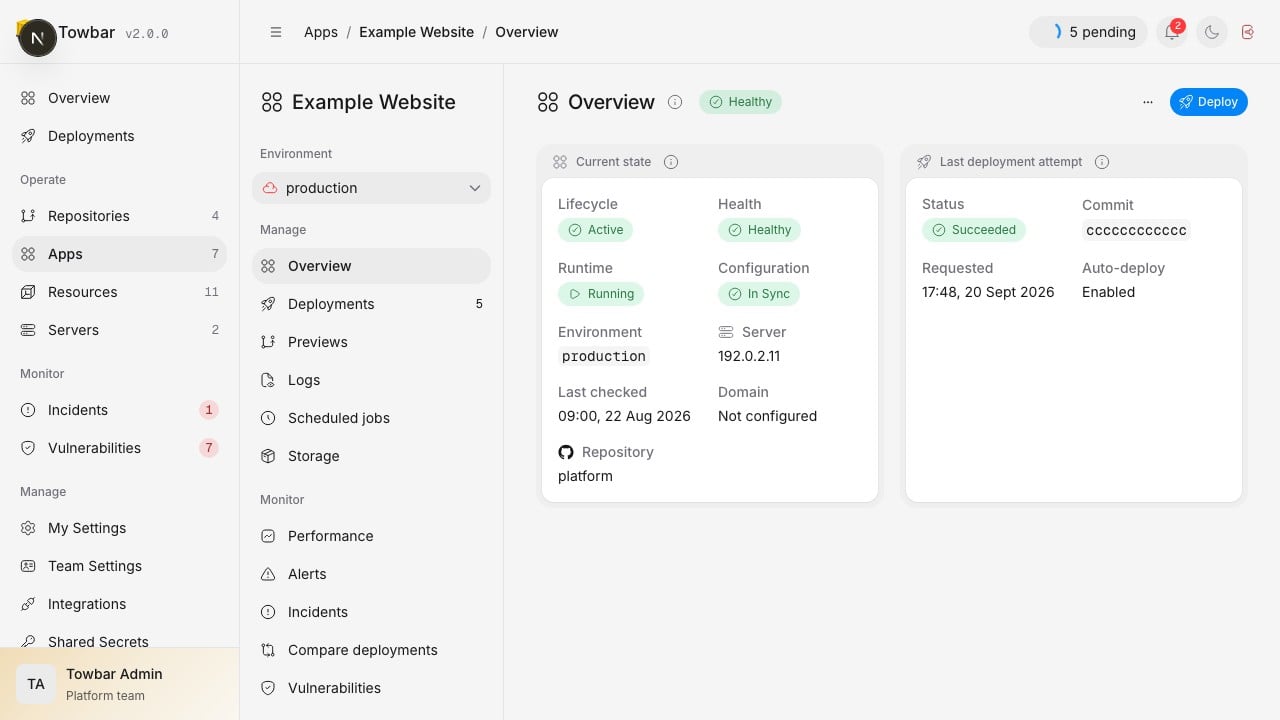Open Servers in main sidebar

[x=119, y=330]
